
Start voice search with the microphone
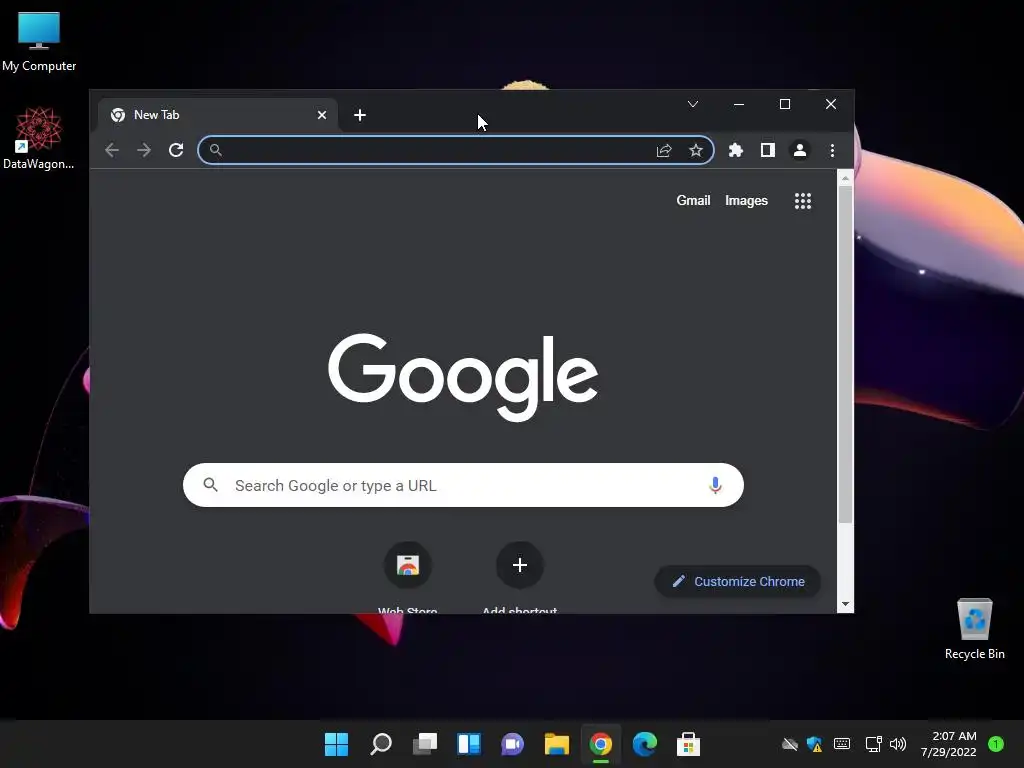pos(715,485)
